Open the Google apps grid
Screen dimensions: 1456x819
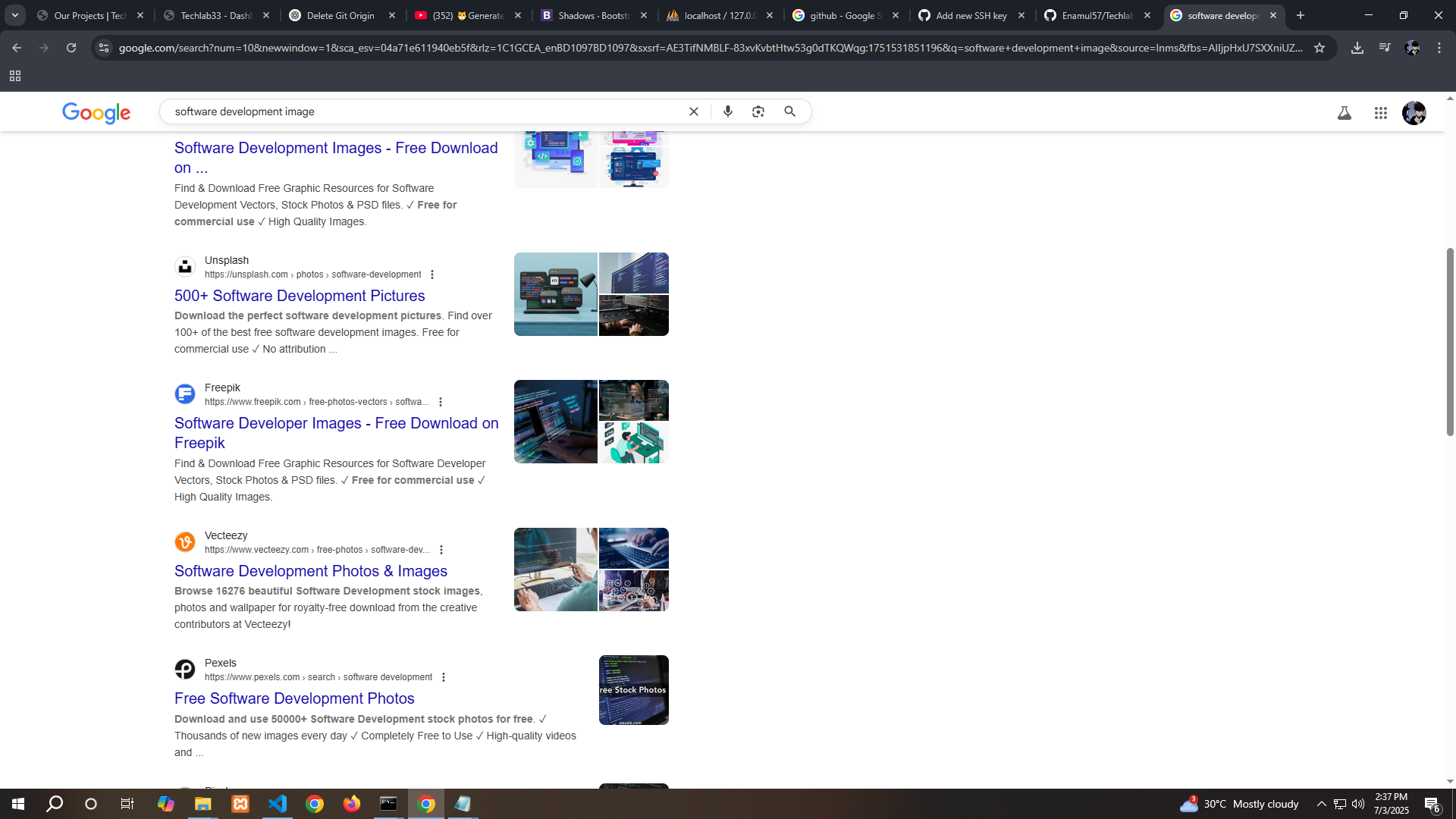coord(1380,113)
